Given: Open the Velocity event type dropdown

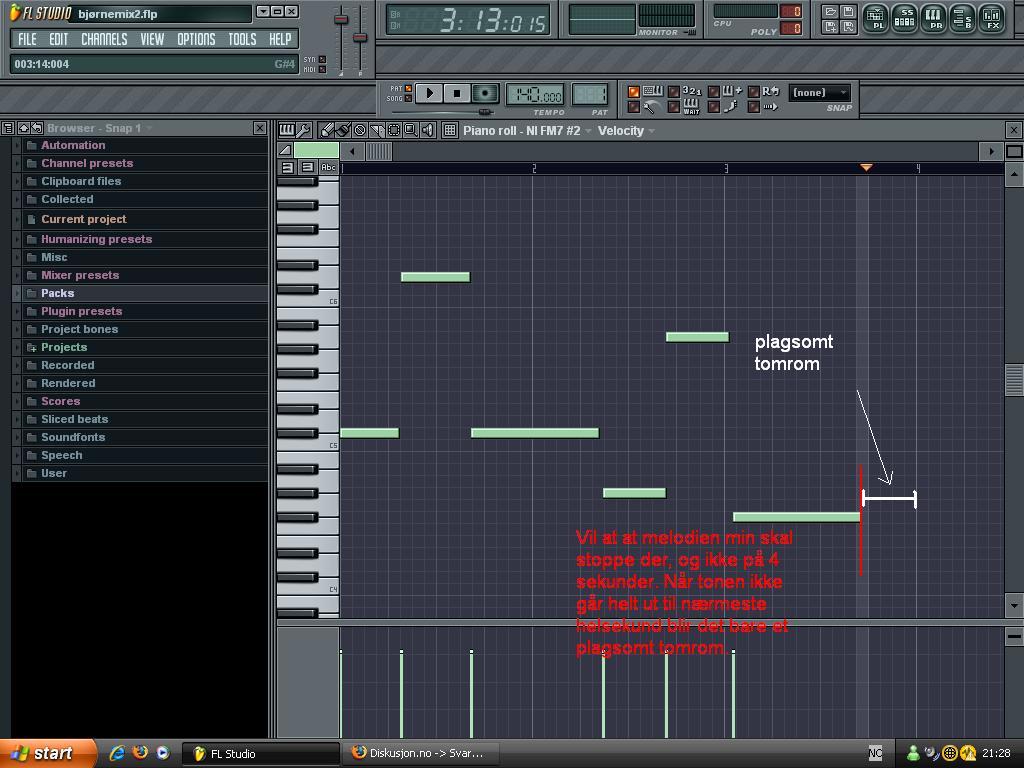Looking at the screenshot, I should tap(626, 131).
